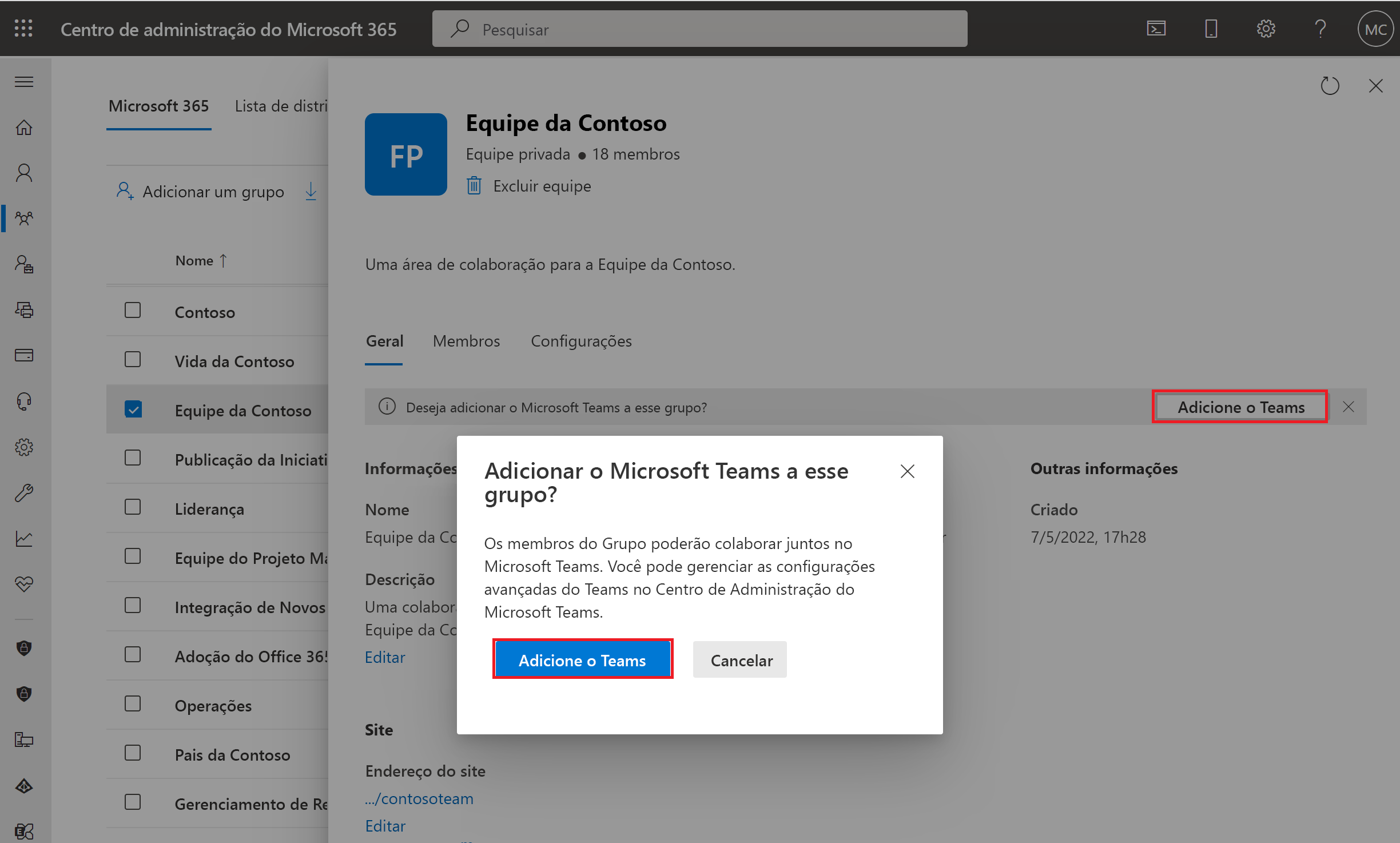This screenshot has height=843, width=1400.
Task: Open Billing card icon in sidebar
Action: point(24,355)
